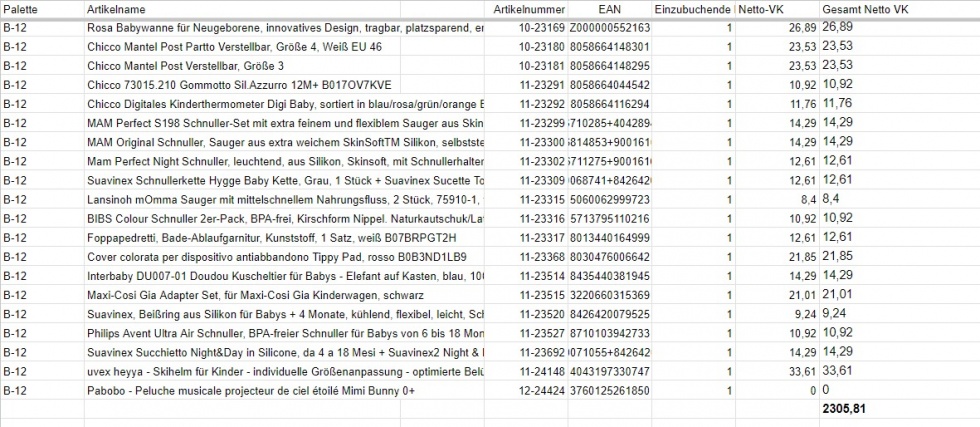
Task: Click EAN cell 4043197330747
Action: click(x=609, y=371)
